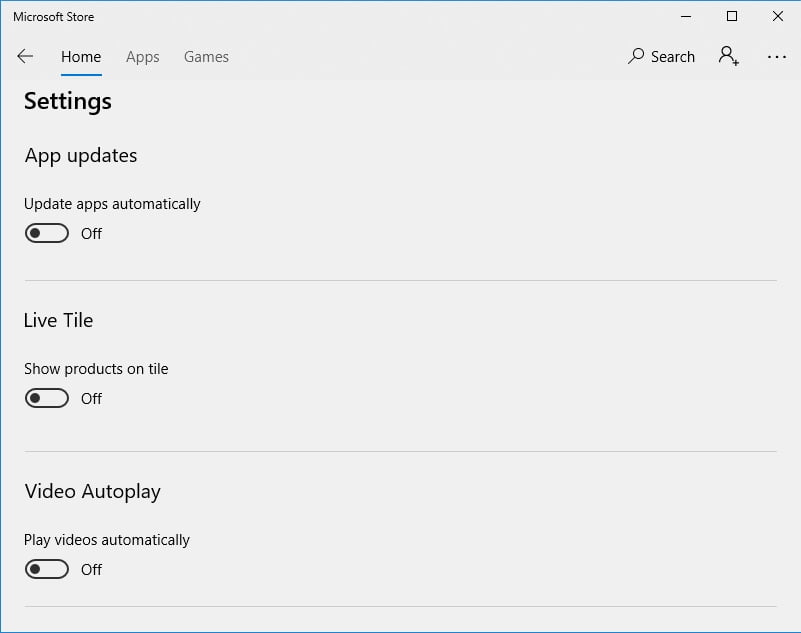801x633 pixels.
Task: Enable Update apps automatically
Action: [x=46, y=232]
